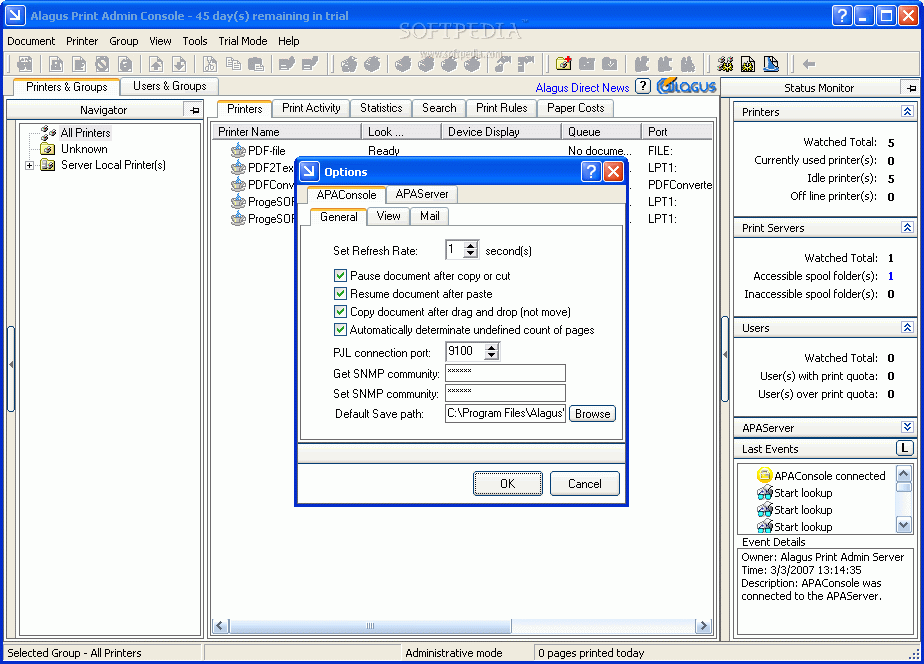Open the Print Activity tab
924x664 pixels.
pos(311,108)
